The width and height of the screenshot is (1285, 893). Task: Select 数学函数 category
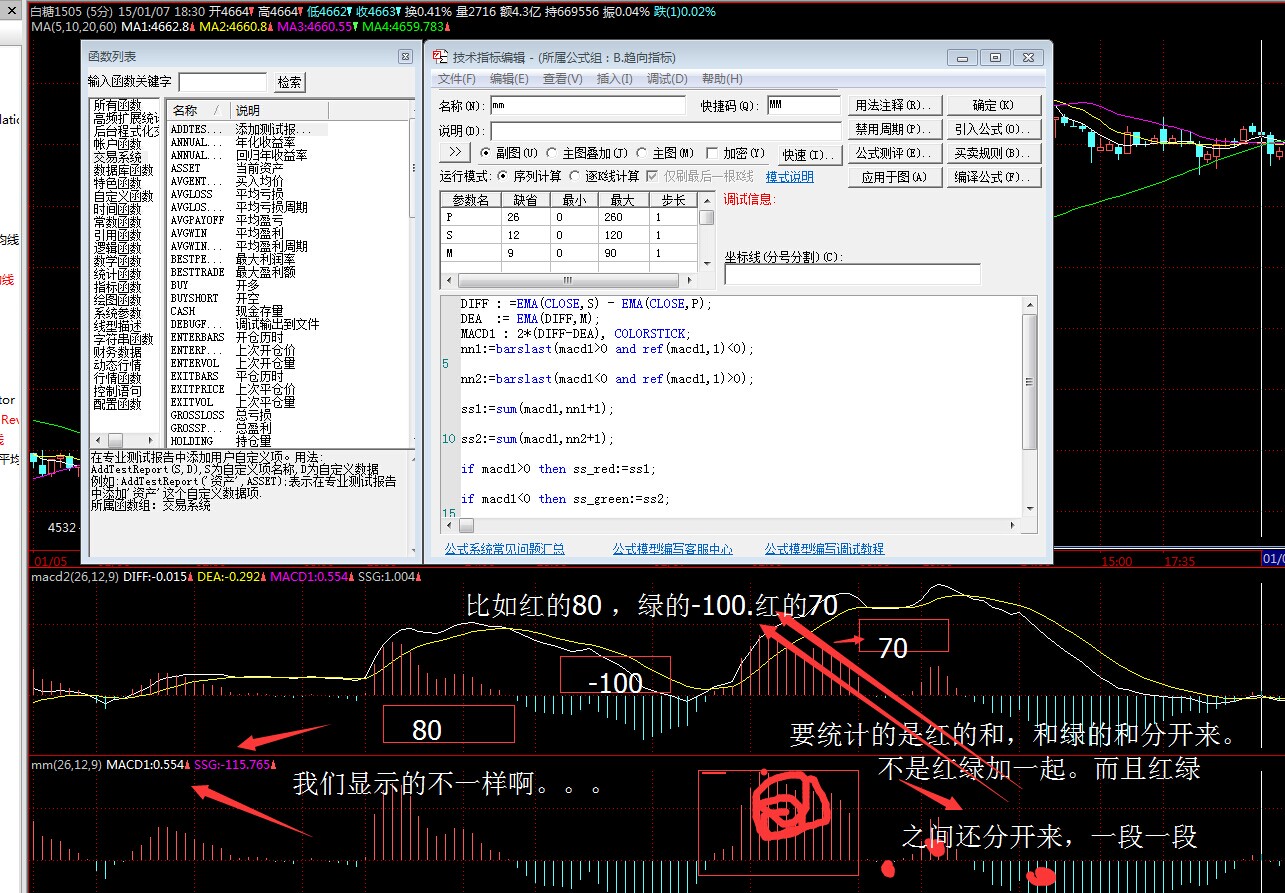[x=118, y=261]
